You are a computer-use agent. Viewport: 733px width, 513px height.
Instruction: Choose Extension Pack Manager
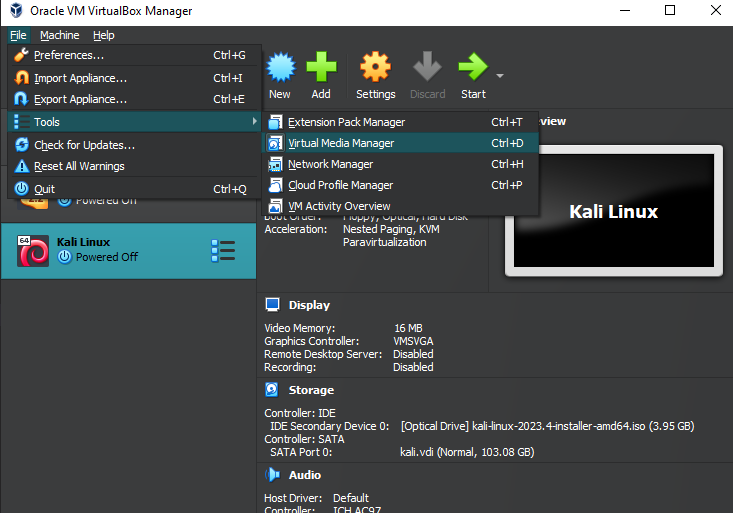[346, 122]
